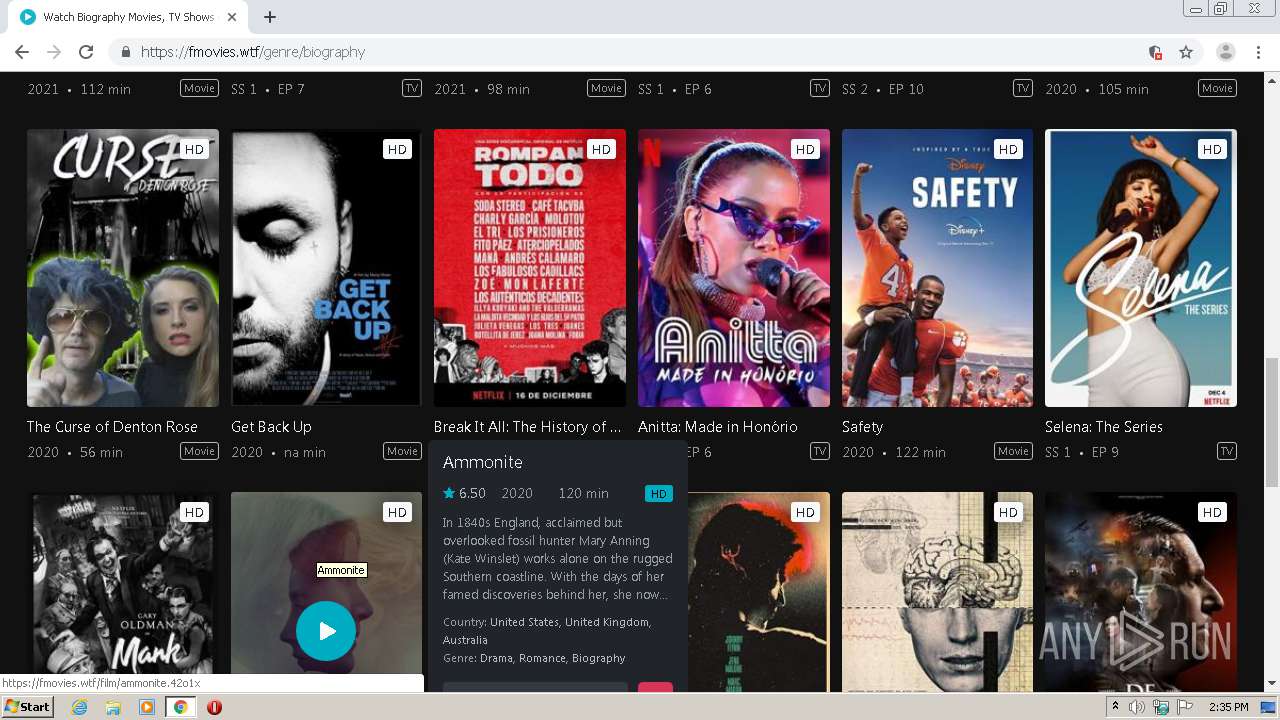Open the Safety movie poster

tap(937, 268)
